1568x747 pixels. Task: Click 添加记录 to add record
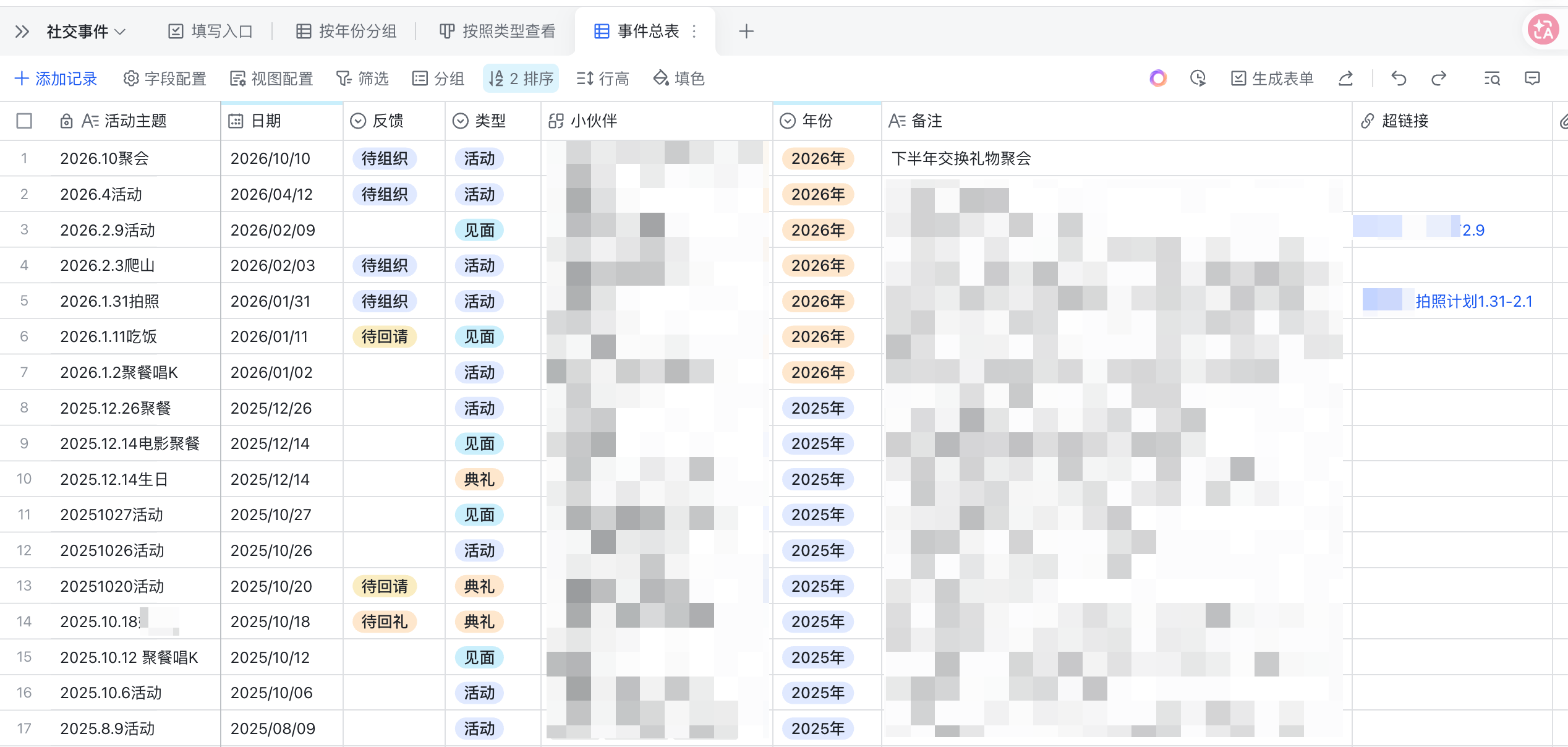point(56,79)
